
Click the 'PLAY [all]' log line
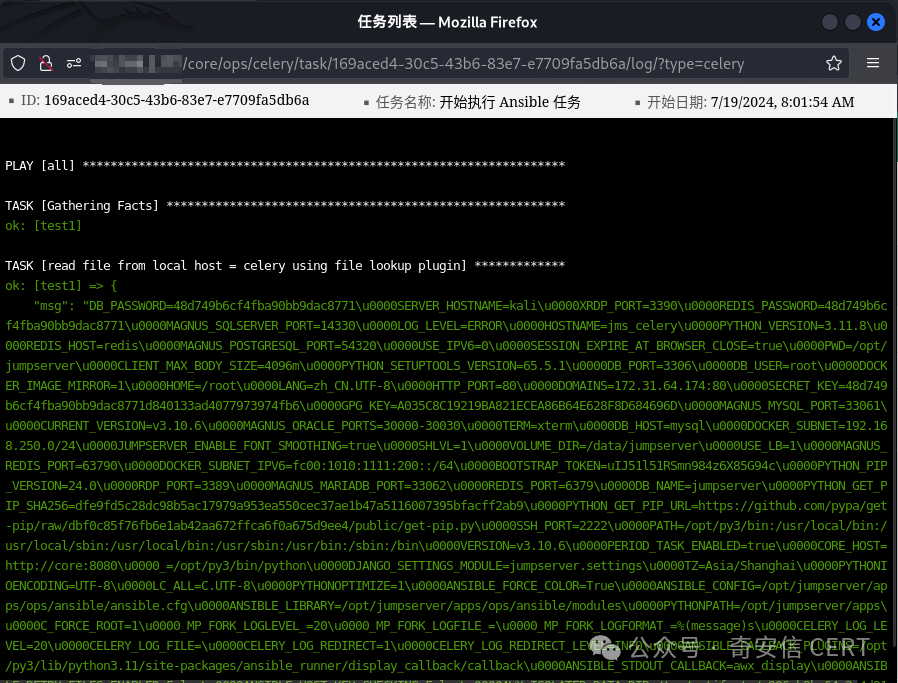[285, 165]
